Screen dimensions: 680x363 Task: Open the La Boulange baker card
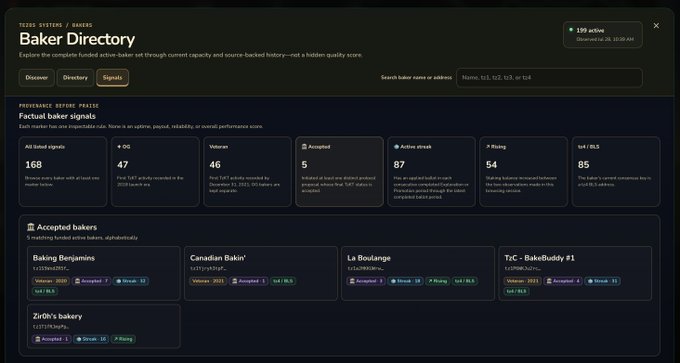pos(418,273)
